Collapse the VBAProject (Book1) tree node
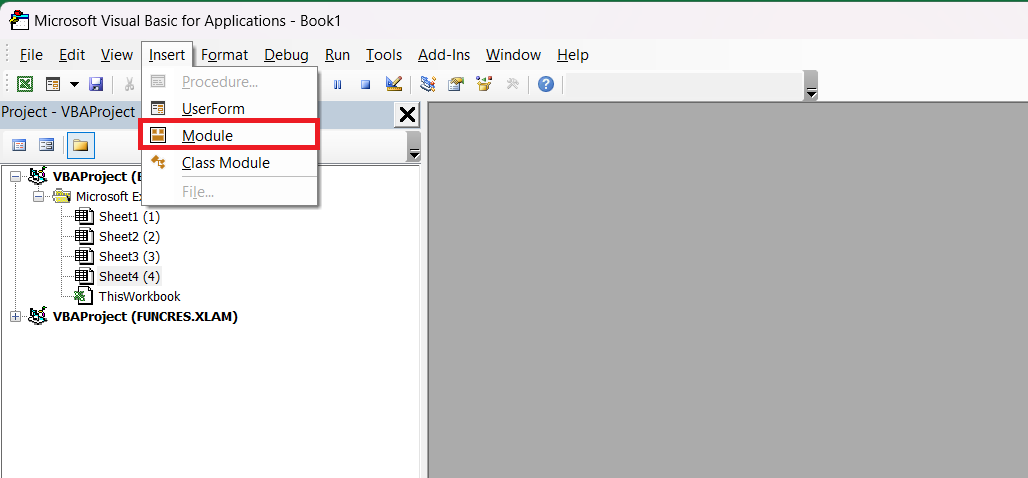The image size is (1028, 478). [16, 176]
